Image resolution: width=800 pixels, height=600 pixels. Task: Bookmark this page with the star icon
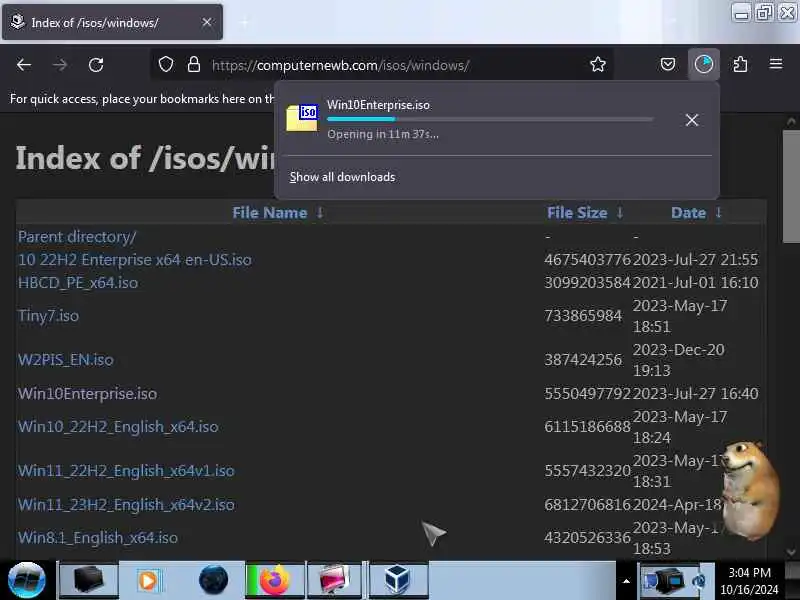tap(597, 64)
